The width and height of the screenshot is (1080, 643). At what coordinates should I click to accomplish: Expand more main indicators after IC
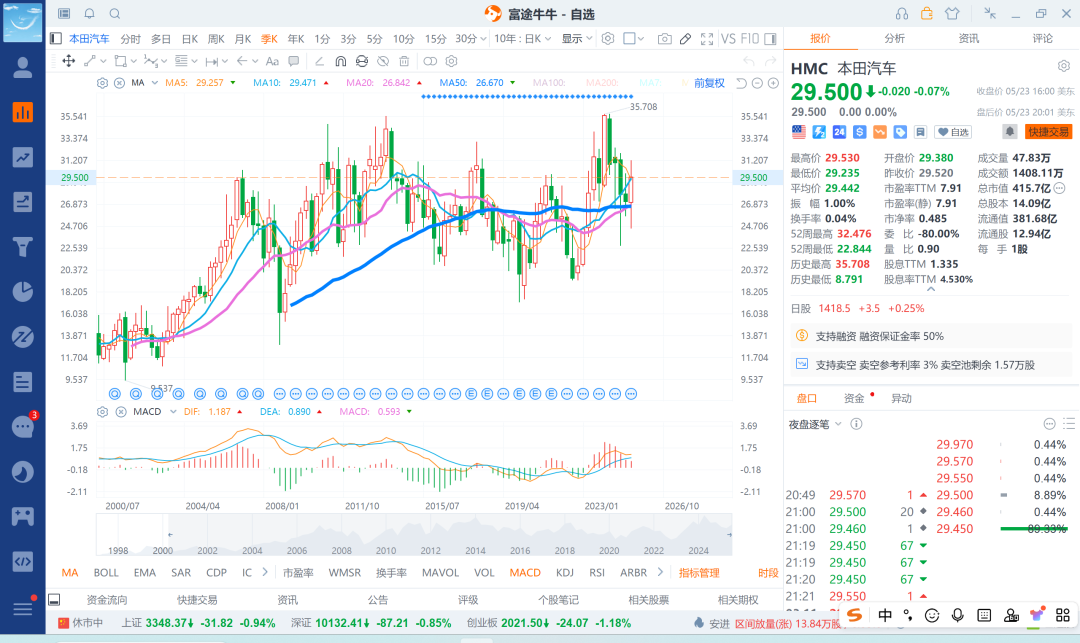pyautogui.click(x=265, y=572)
